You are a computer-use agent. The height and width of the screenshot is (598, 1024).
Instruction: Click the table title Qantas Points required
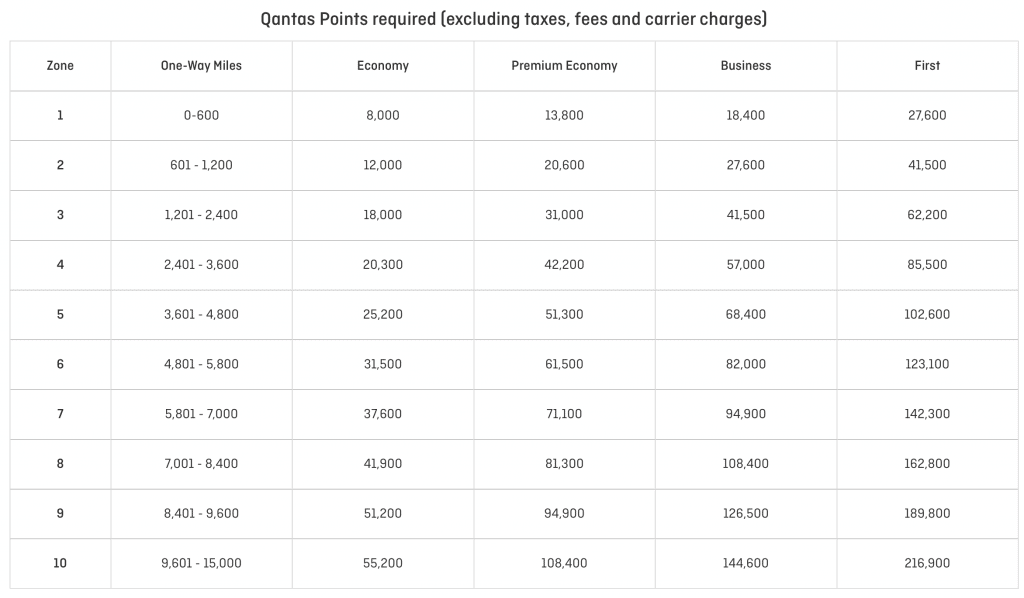click(x=513, y=19)
